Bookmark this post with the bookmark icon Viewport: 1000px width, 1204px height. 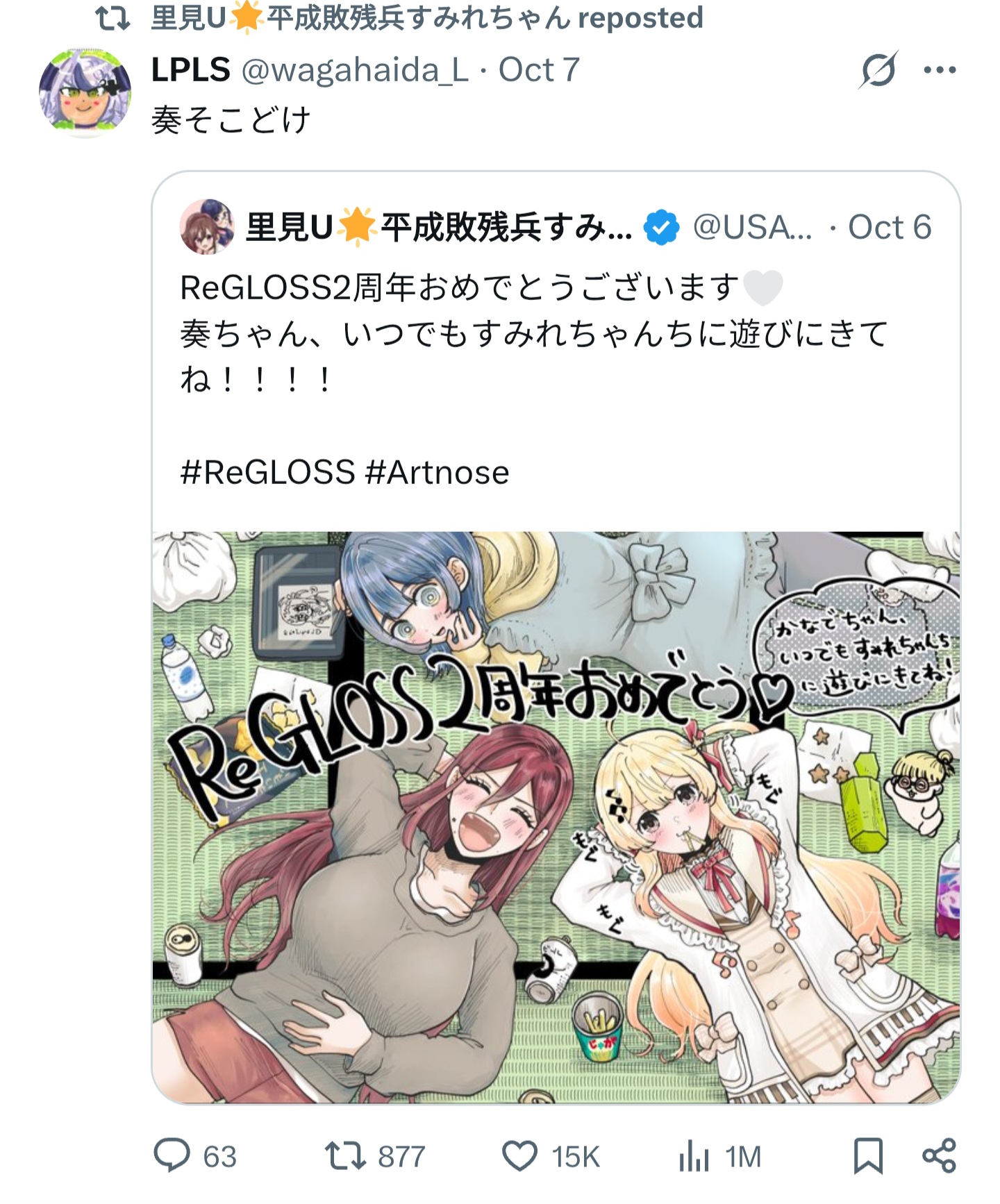(868, 1157)
